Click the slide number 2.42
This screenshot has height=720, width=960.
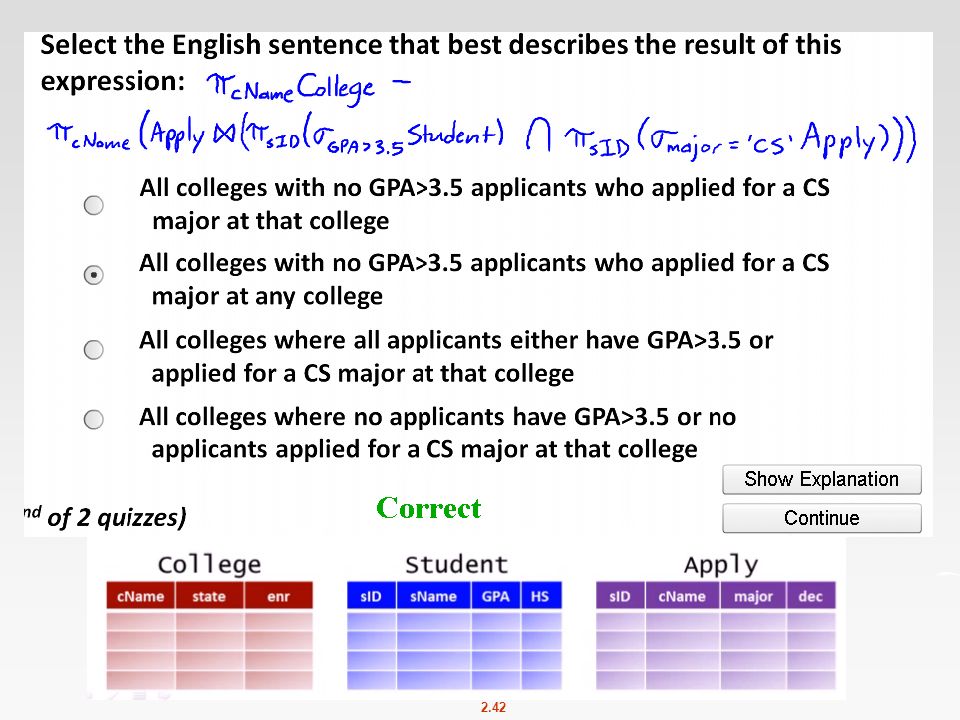(493, 707)
